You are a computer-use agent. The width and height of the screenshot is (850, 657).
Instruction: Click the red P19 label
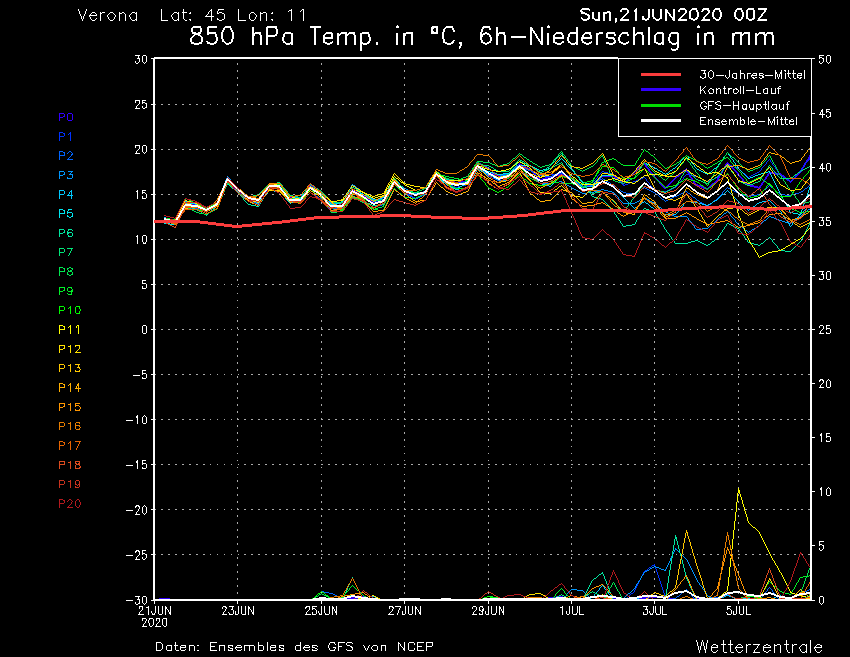pyautogui.click(x=69, y=484)
